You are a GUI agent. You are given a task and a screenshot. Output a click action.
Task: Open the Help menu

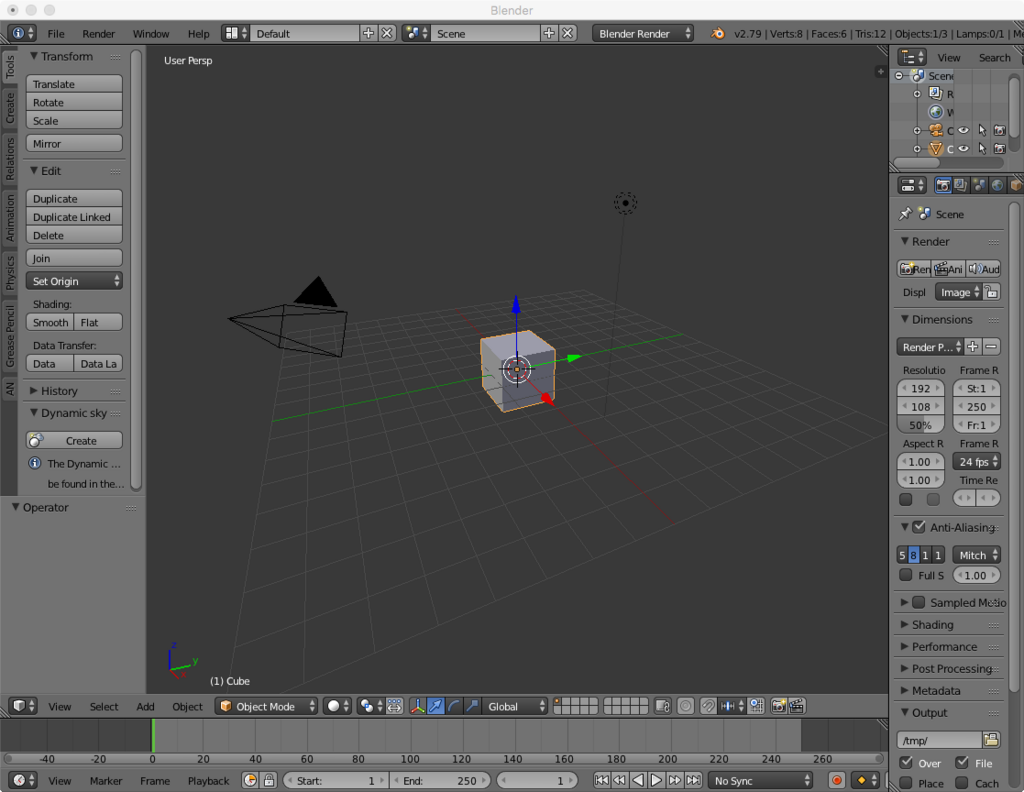pos(199,34)
